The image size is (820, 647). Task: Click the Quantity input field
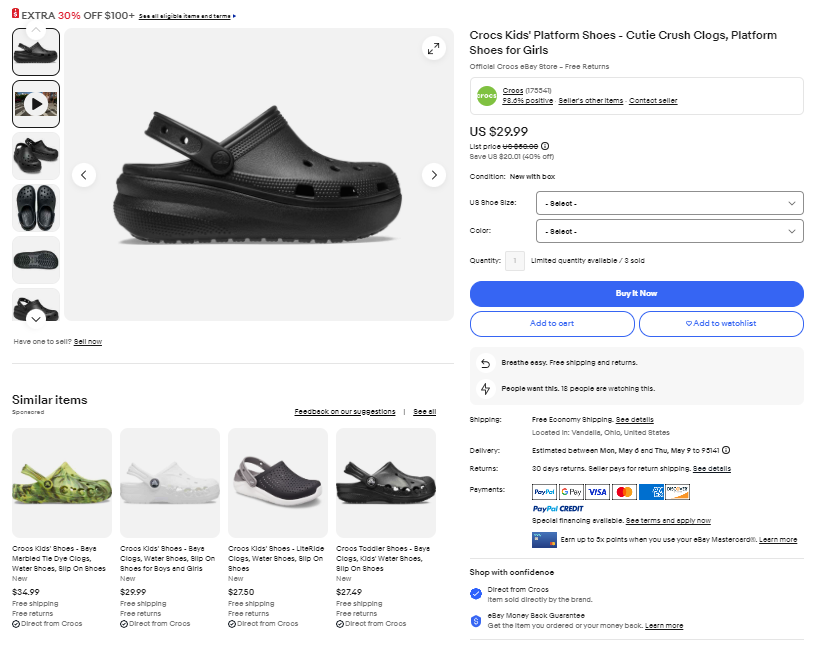click(515, 260)
